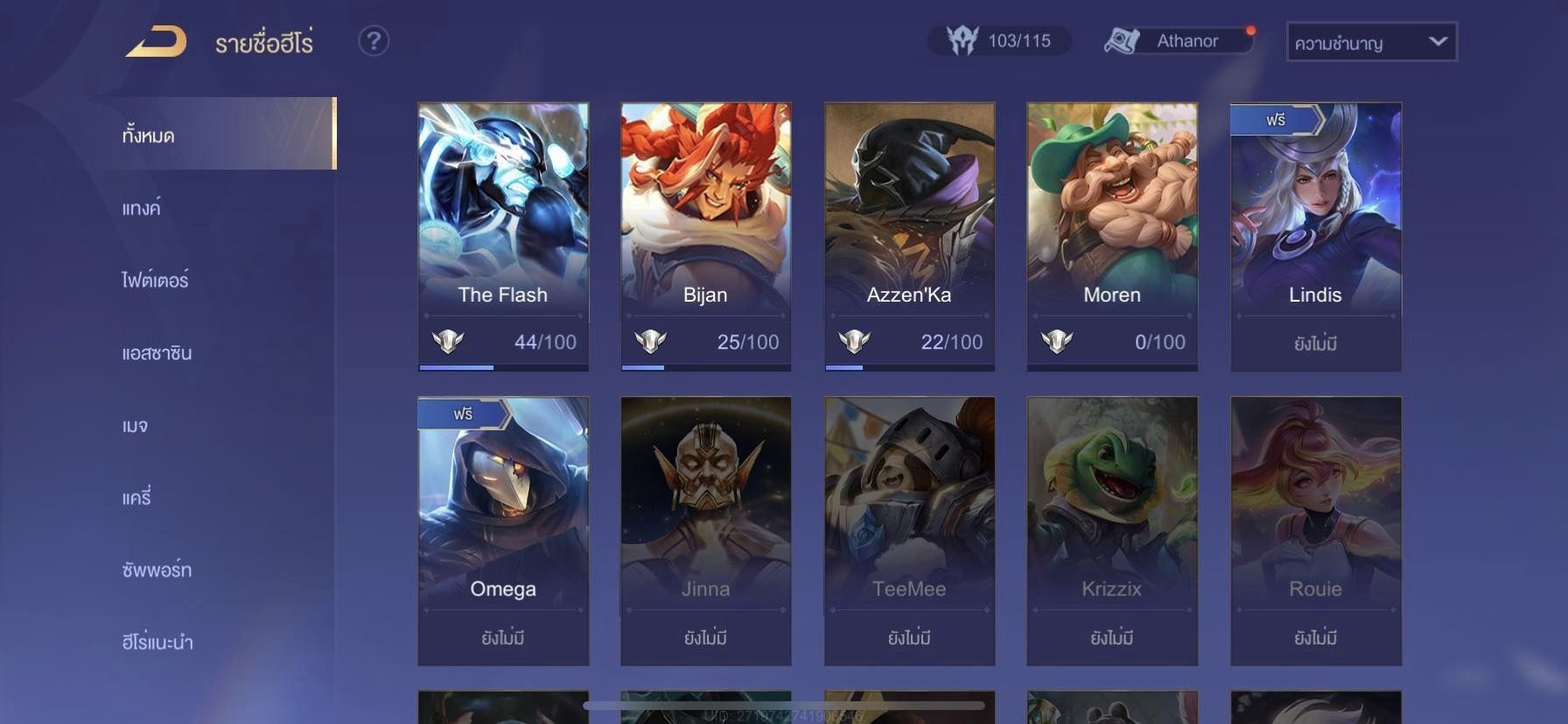Viewport: 1568px width, 724px height.
Task: Choose the เมจ category
Action: pyautogui.click(x=135, y=425)
